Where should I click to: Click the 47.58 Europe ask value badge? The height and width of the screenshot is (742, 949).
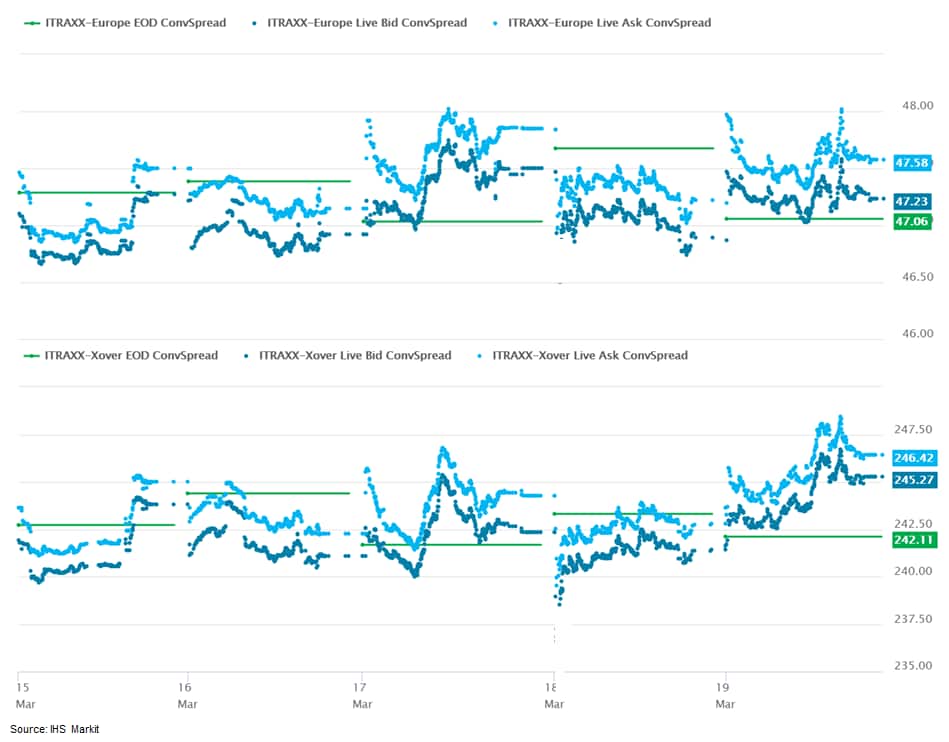(913, 162)
